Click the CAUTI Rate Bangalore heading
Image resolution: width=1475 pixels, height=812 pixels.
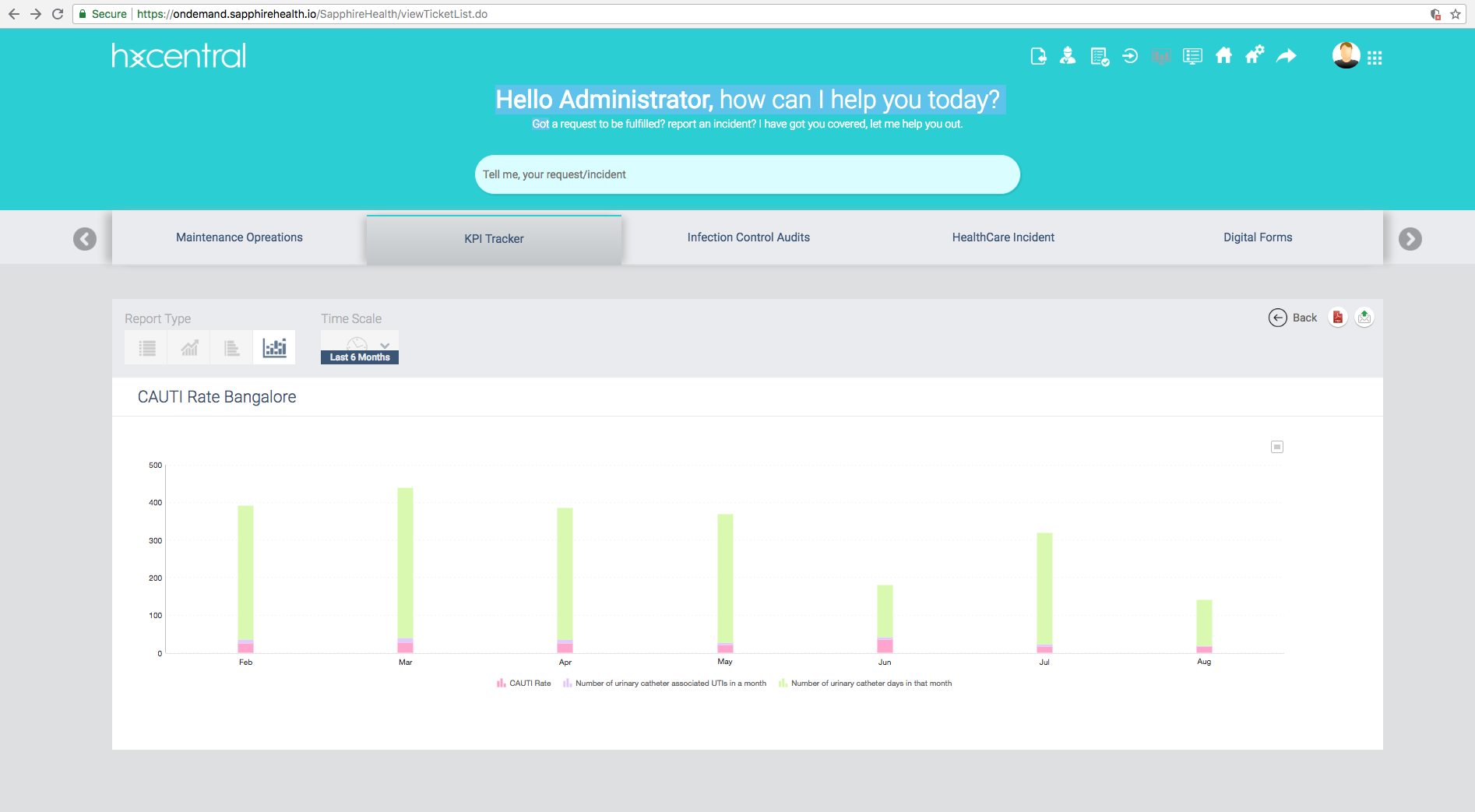tap(216, 397)
